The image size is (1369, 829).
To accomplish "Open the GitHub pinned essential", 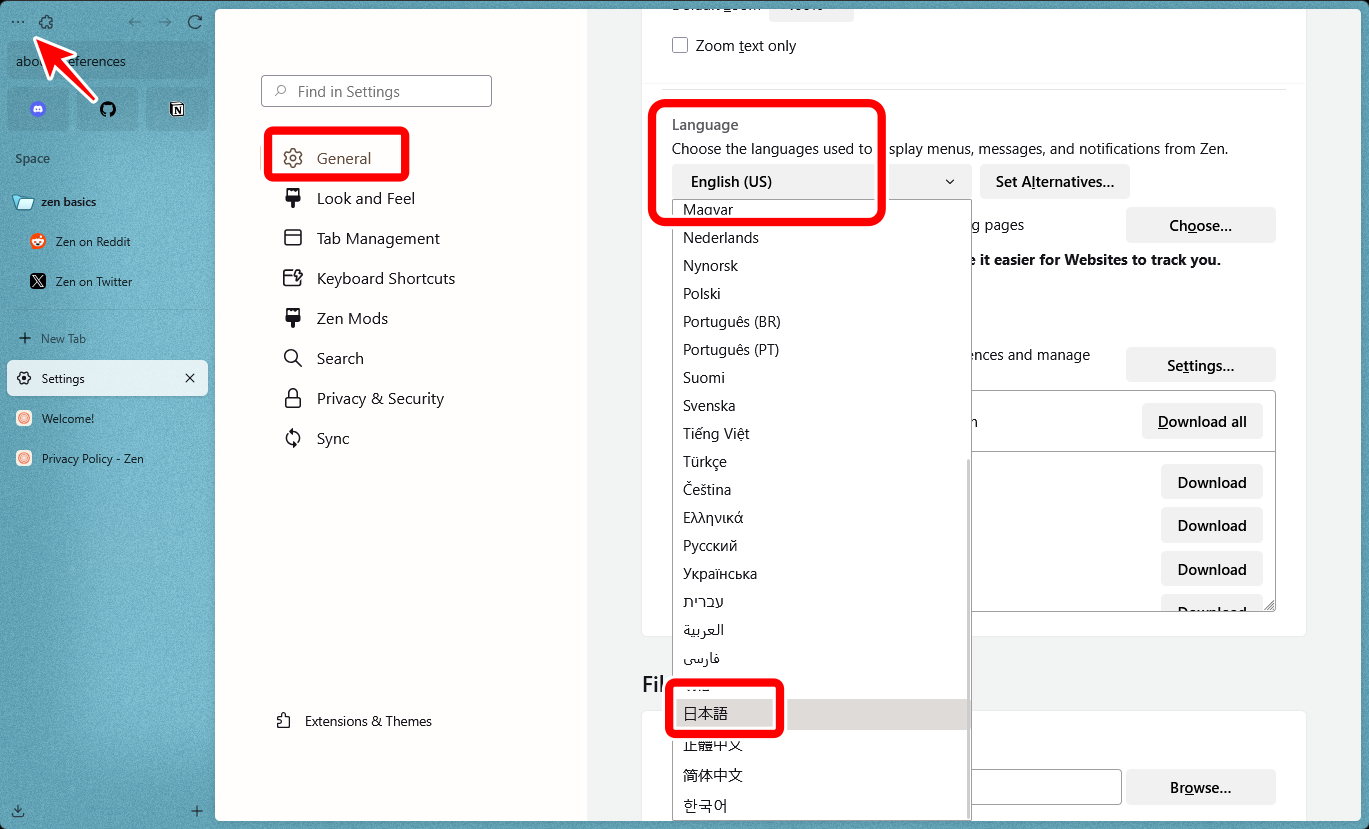I will click(x=108, y=109).
